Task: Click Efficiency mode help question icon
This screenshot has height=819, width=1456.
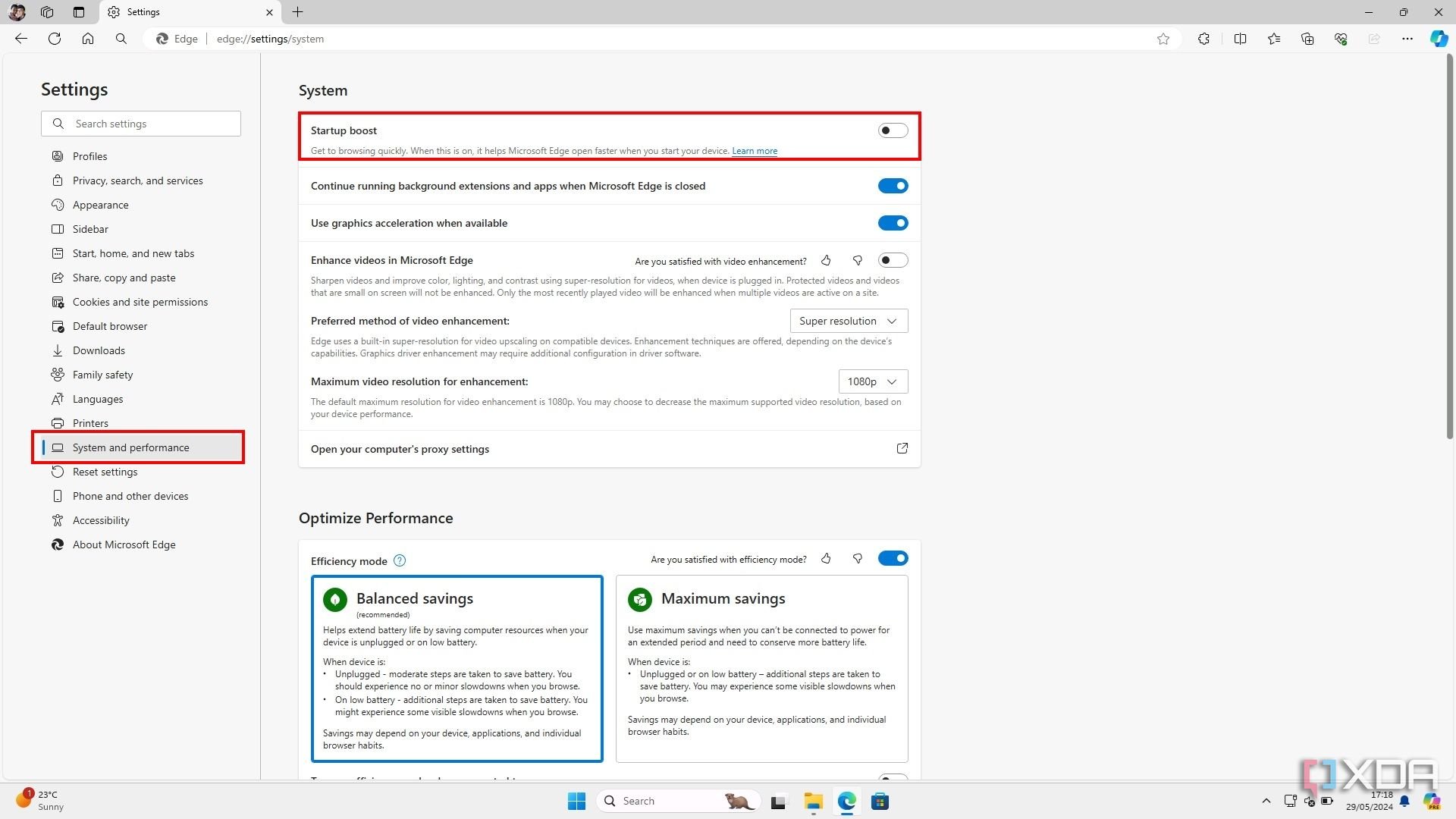Action: (400, 561)
